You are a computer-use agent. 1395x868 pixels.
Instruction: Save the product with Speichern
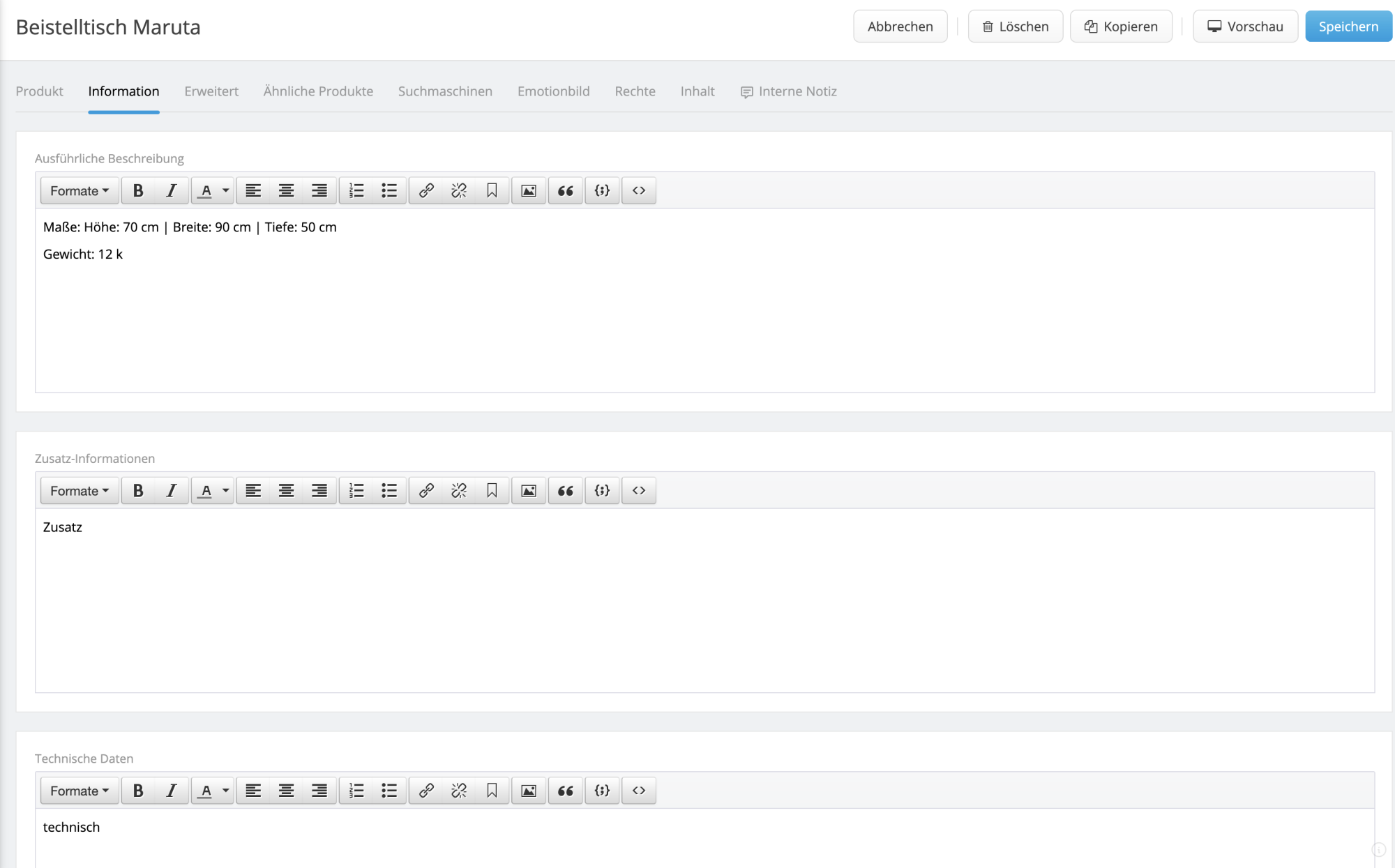pyautogui.click(x=1348, y=26)
